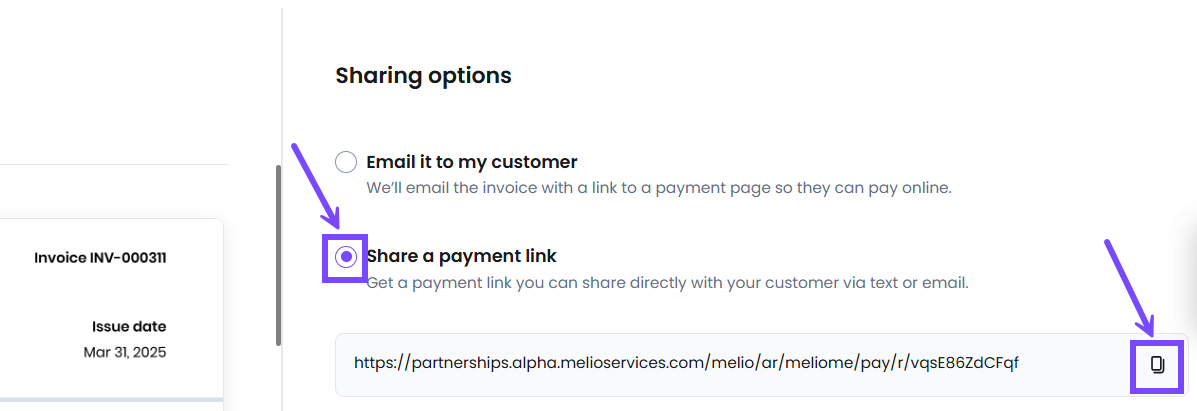Select the 'Email it to my customer' radio button
Viewport: 1197px width, 411px height.
click(x=346, y=162)
